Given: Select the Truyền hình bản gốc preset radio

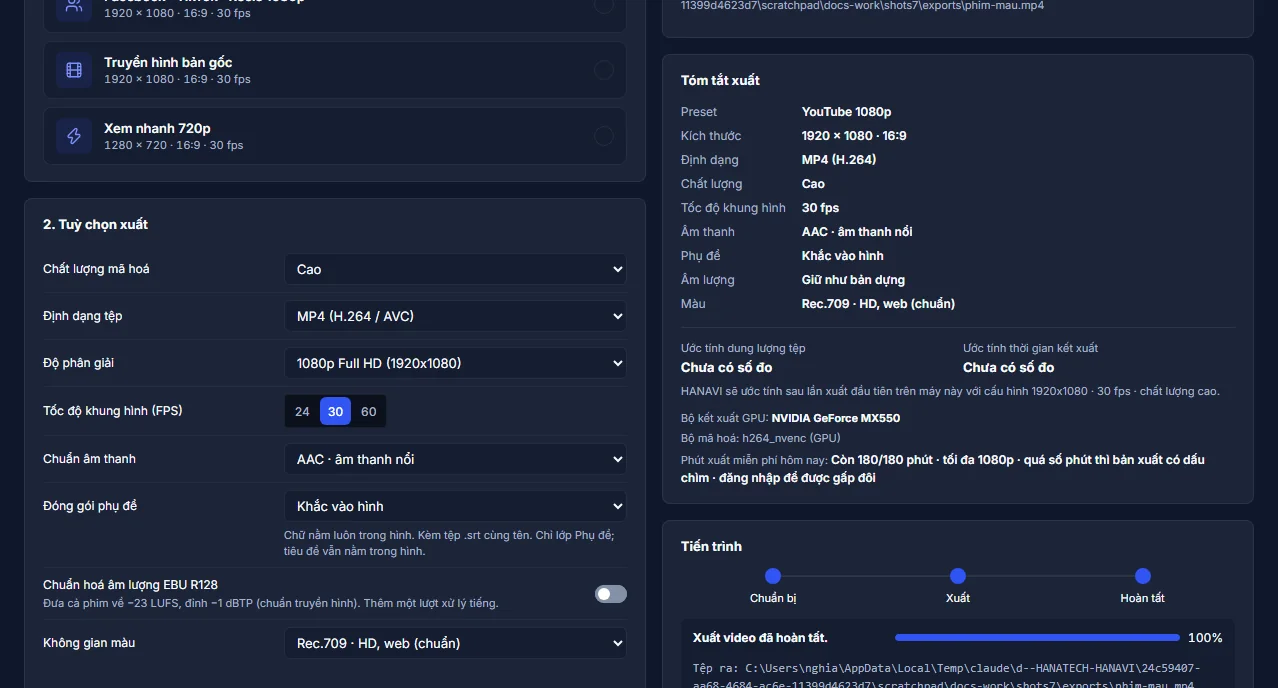Looking at the screenshot, I should click(604, 70).
